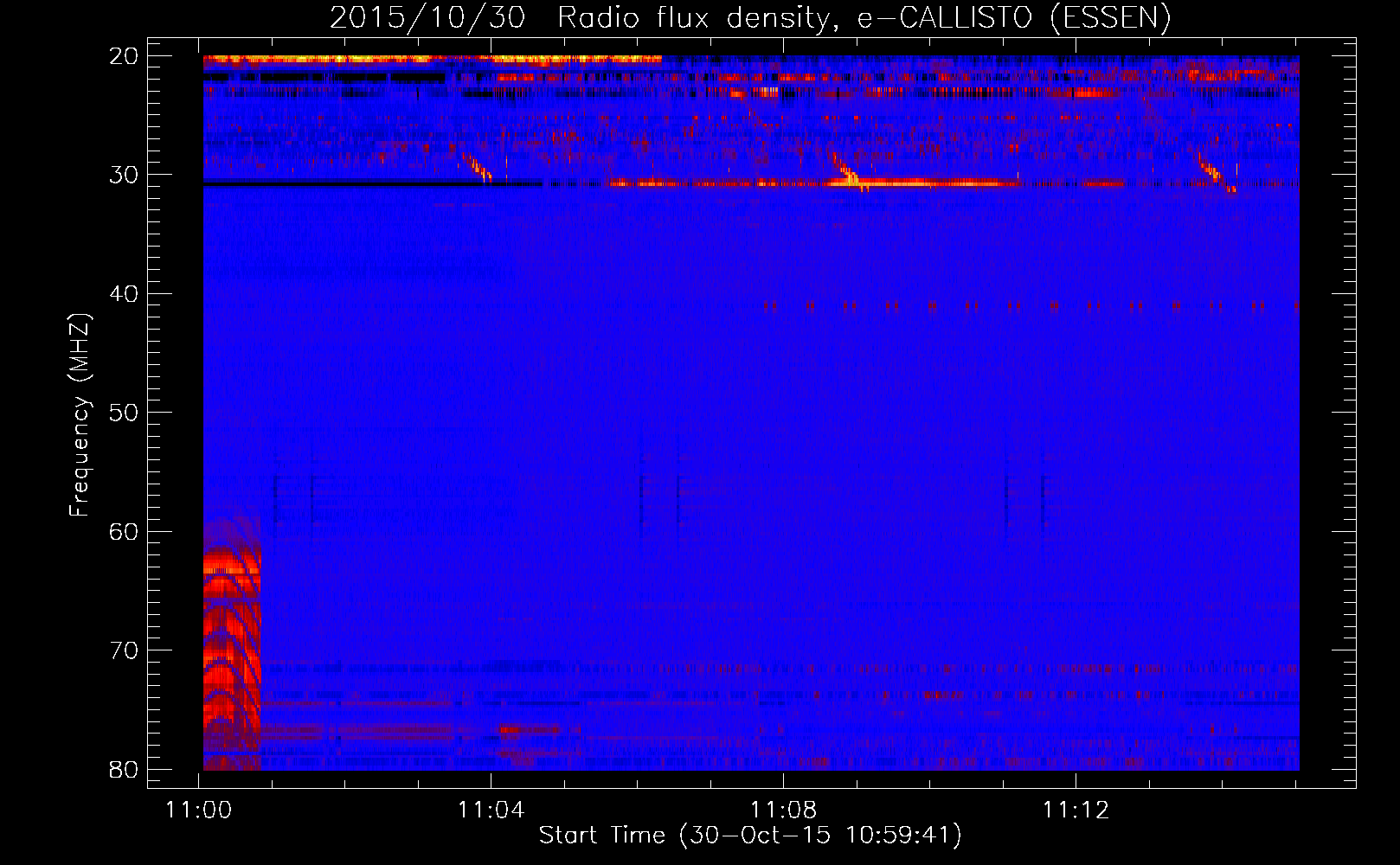Click the 20 frequency axis label

[124, 56]
